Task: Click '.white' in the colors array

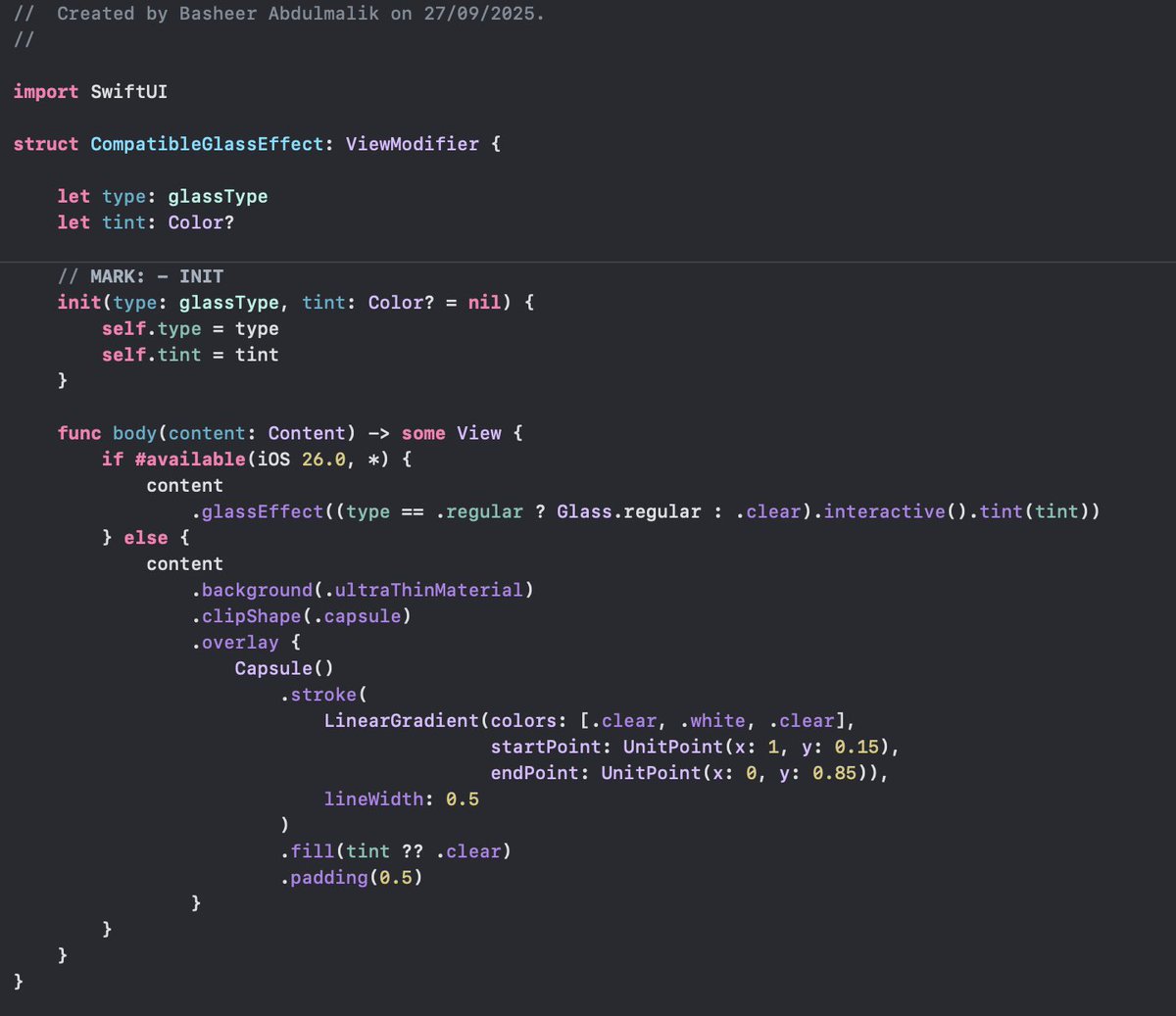Action: [x=712, y=721]
